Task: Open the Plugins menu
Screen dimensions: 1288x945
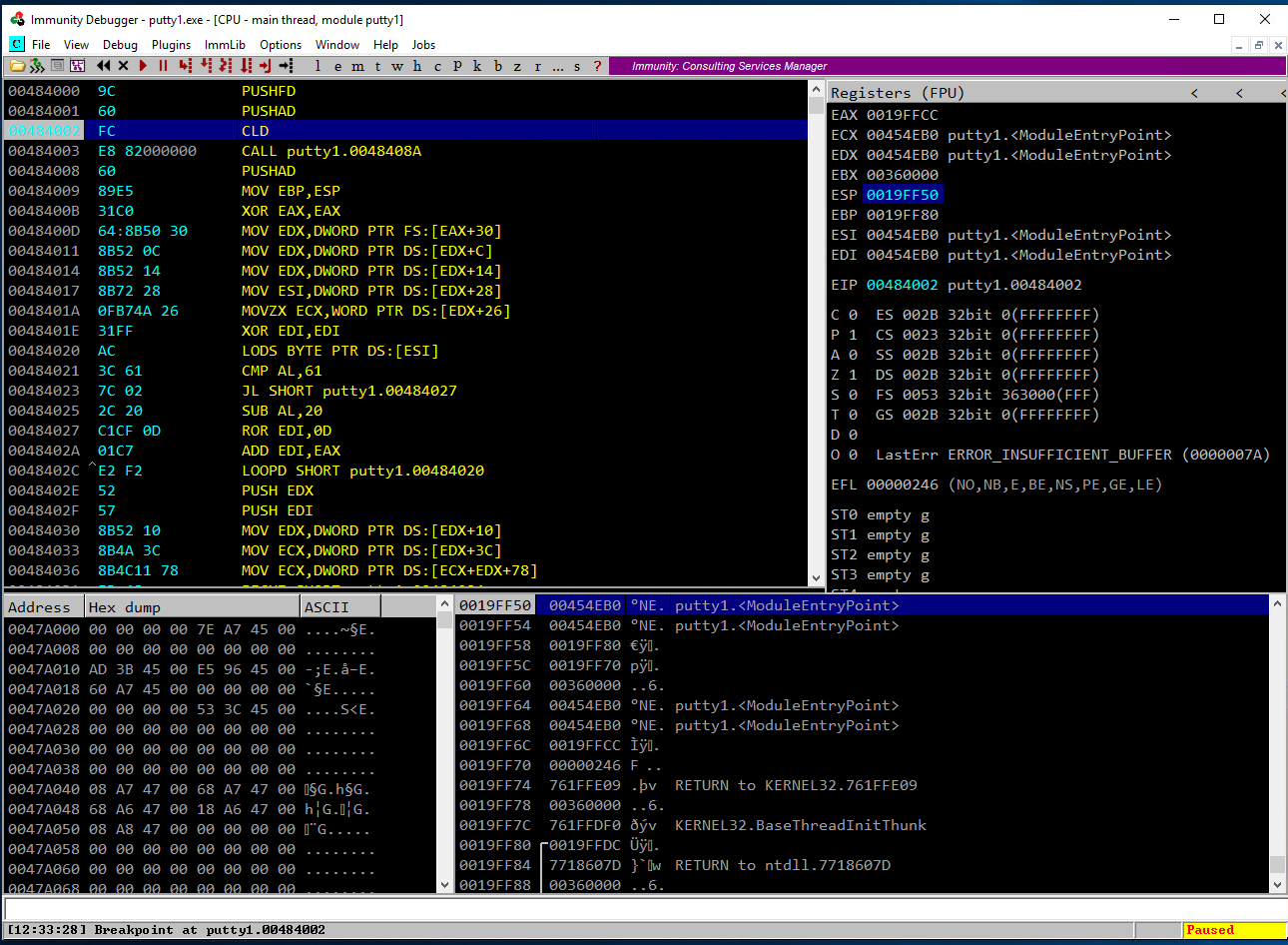Action: pyautogui.click(x=171, y=45)
